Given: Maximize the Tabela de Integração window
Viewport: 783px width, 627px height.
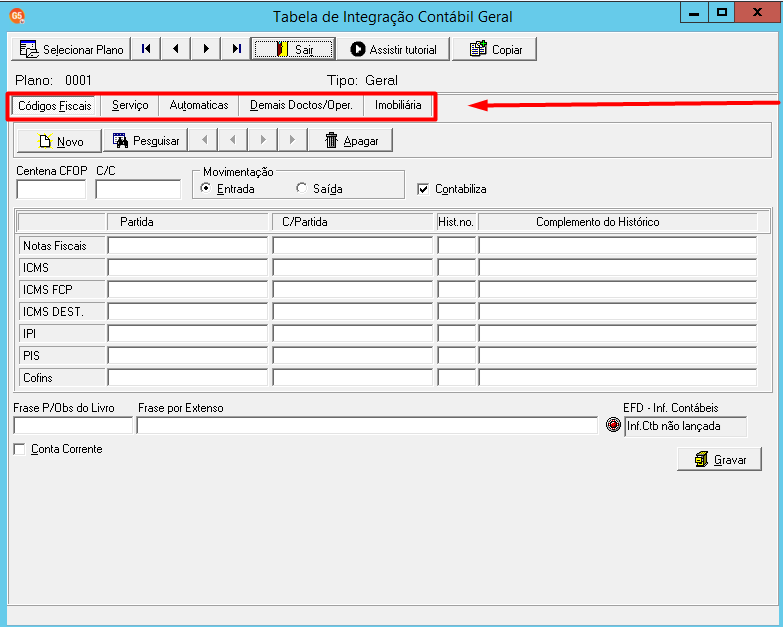Looking at the screenshot, I should 722,13.
